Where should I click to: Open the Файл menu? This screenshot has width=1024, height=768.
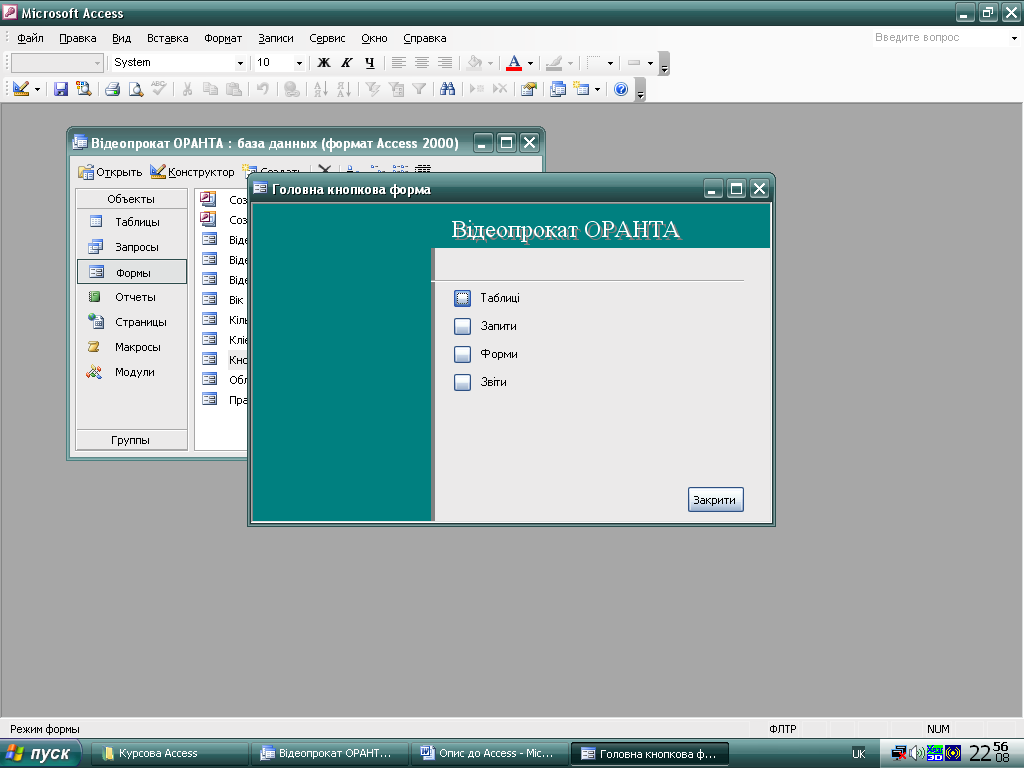pyautogui.click(x=30, y=38)
